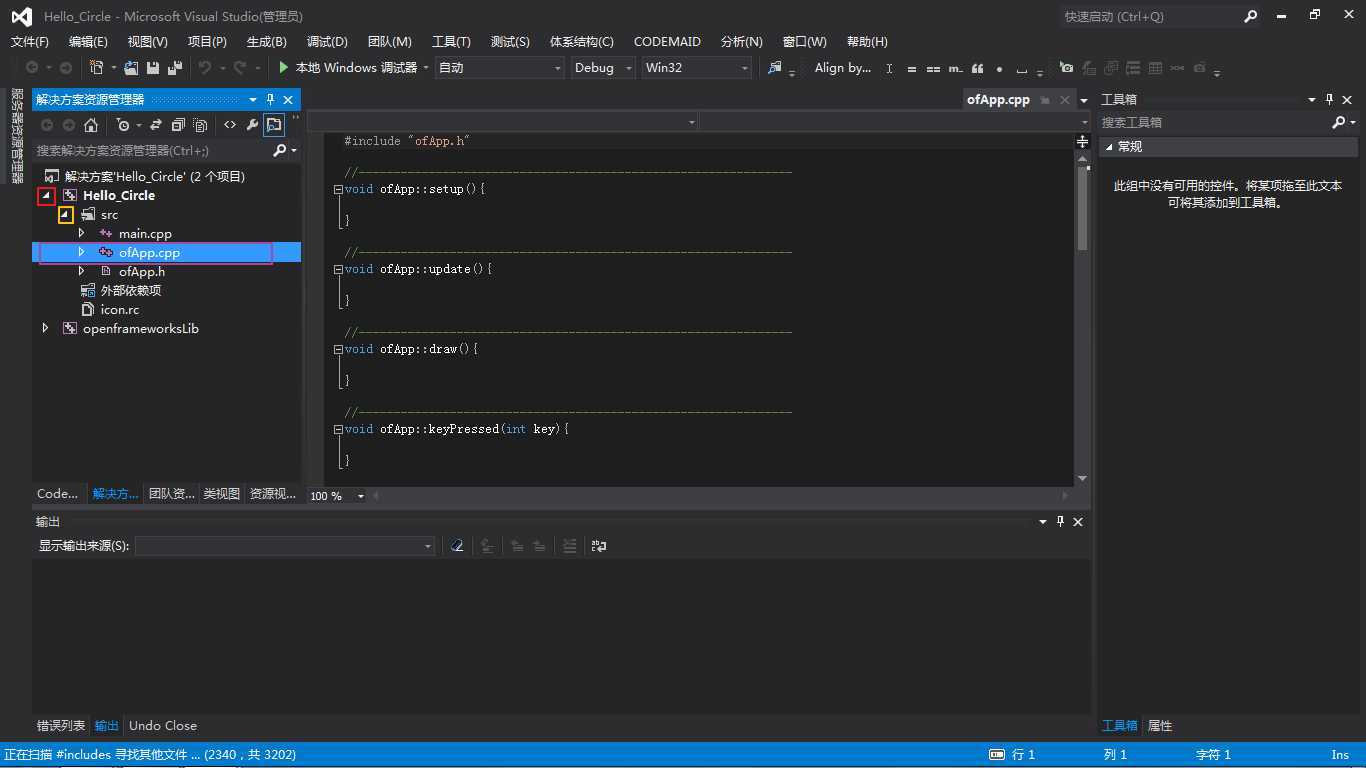This screenshot has height=768, width=1366.
Task: Click the Align by m_ icon
Action: [955, 68]
